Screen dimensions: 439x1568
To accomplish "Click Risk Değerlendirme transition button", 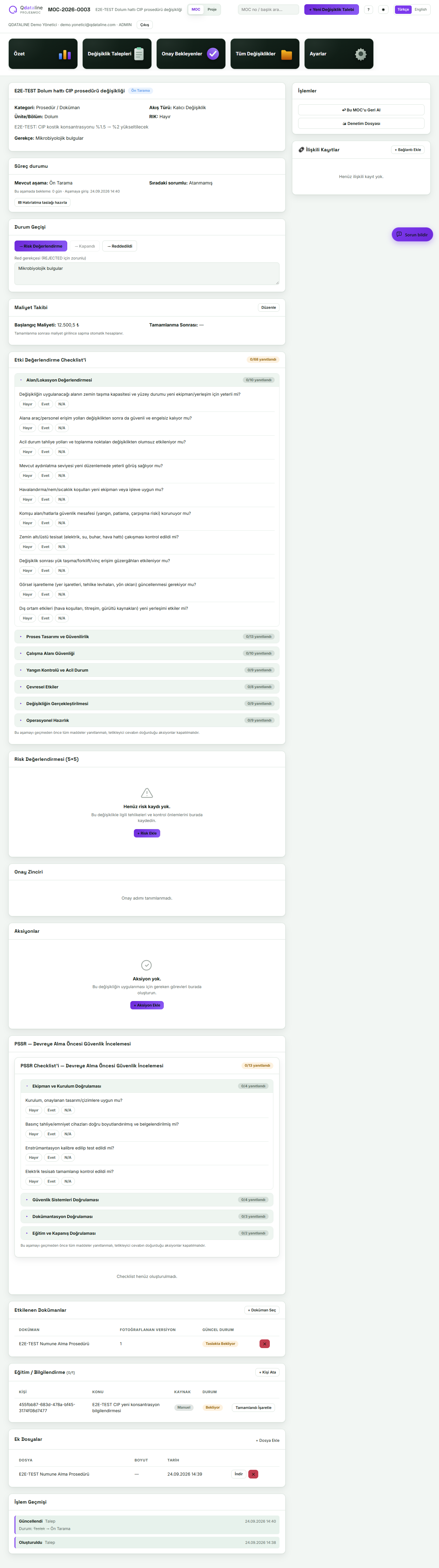I will (x=41, y=246).
